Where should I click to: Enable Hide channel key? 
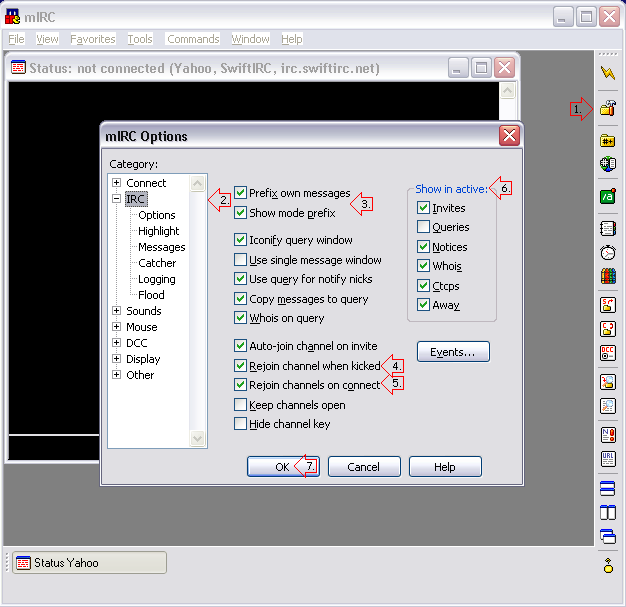(240, 424)
